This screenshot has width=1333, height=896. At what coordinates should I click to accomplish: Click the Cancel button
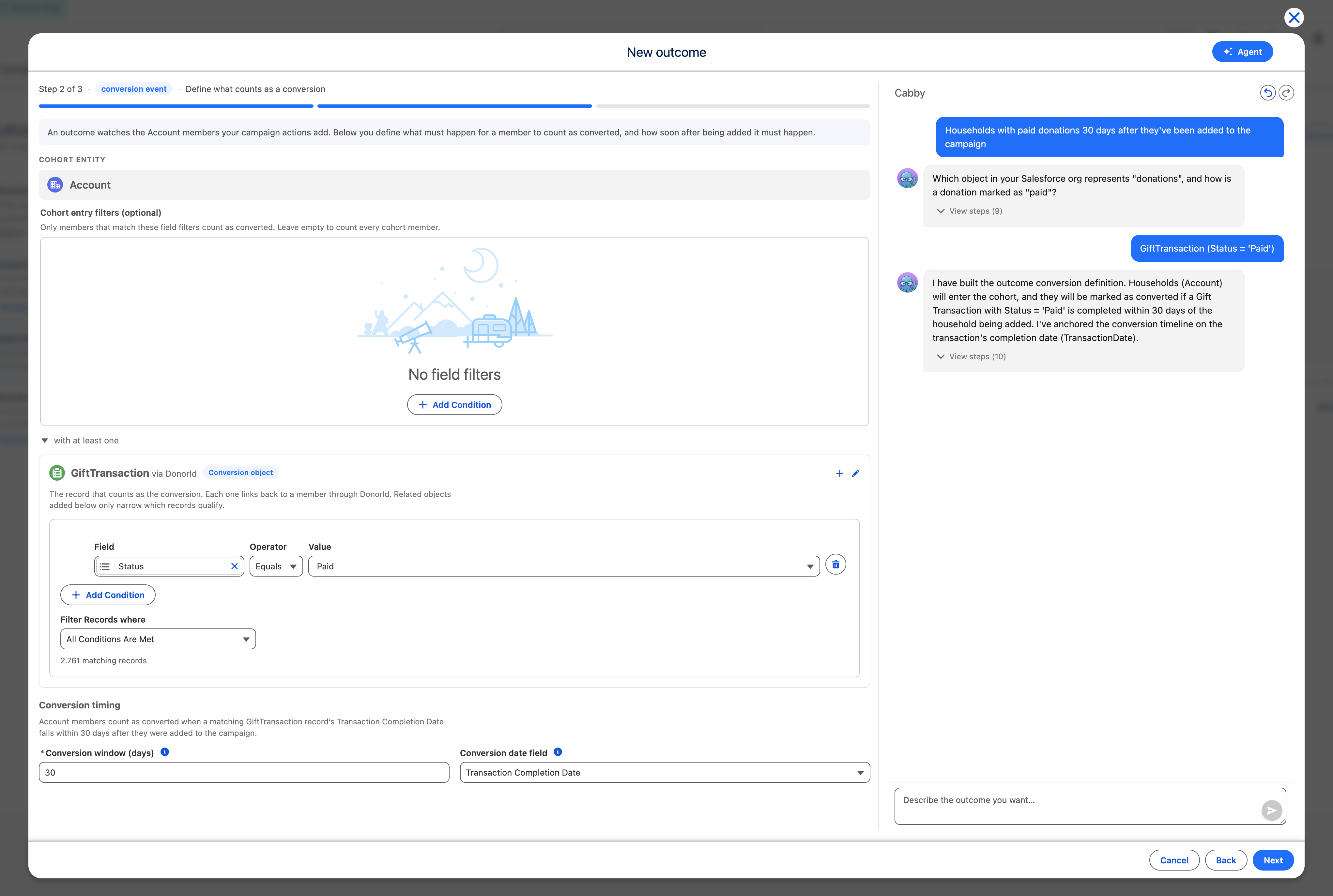1174,860
